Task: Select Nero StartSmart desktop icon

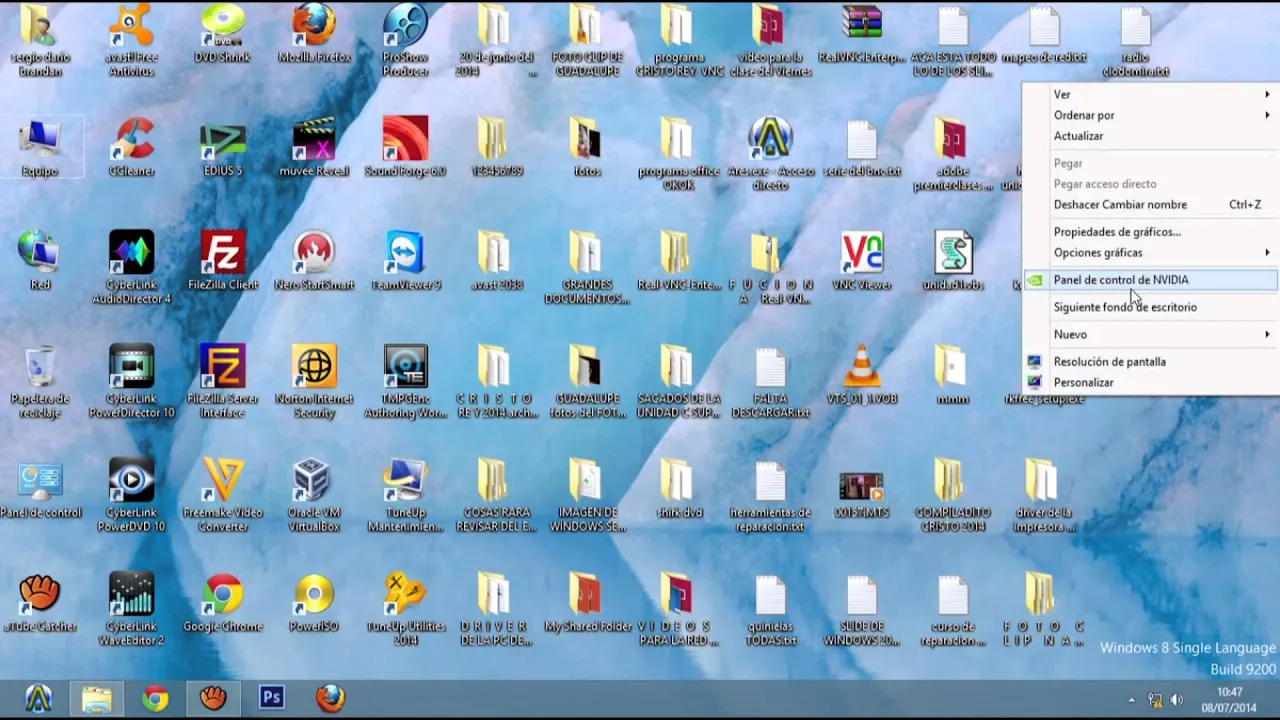Action: (x=314, y=261)
